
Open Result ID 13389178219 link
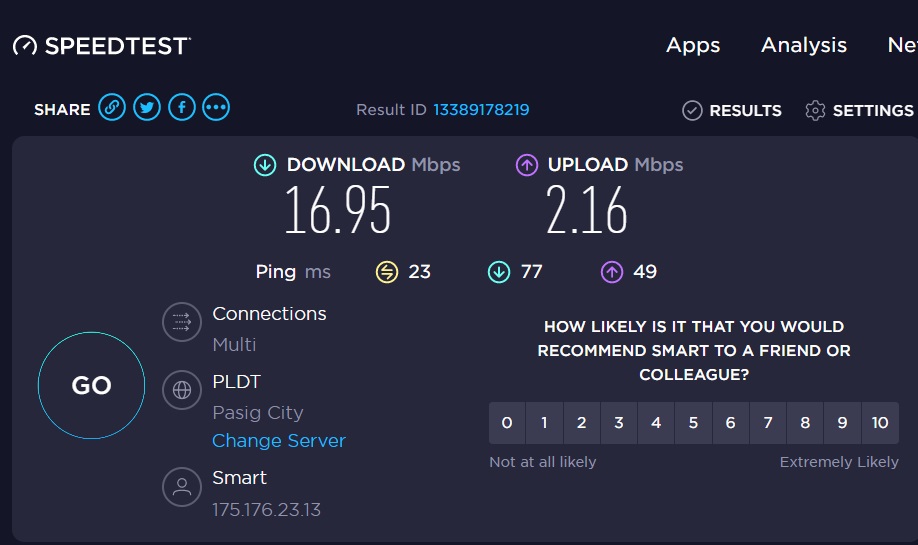point(481,110)
